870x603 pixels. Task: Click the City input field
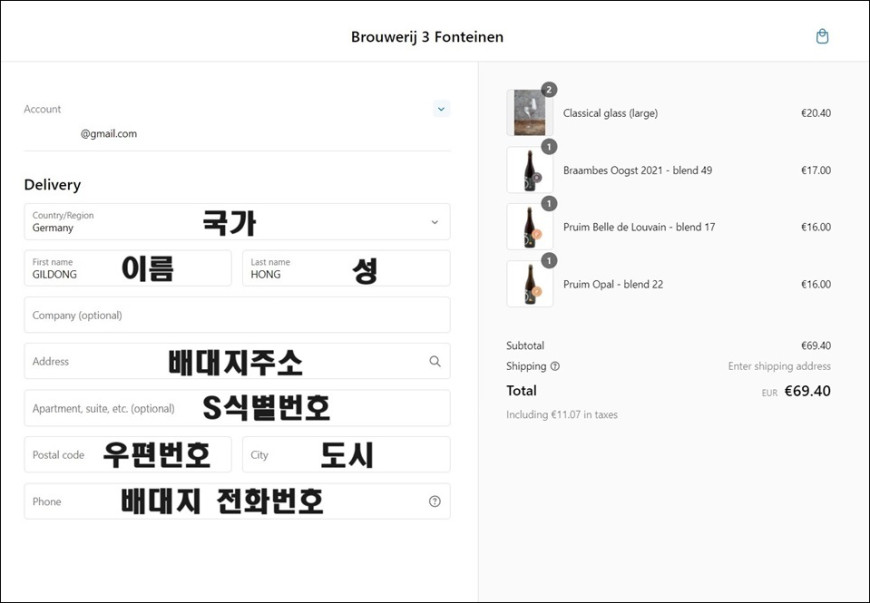tap(346, 454)
